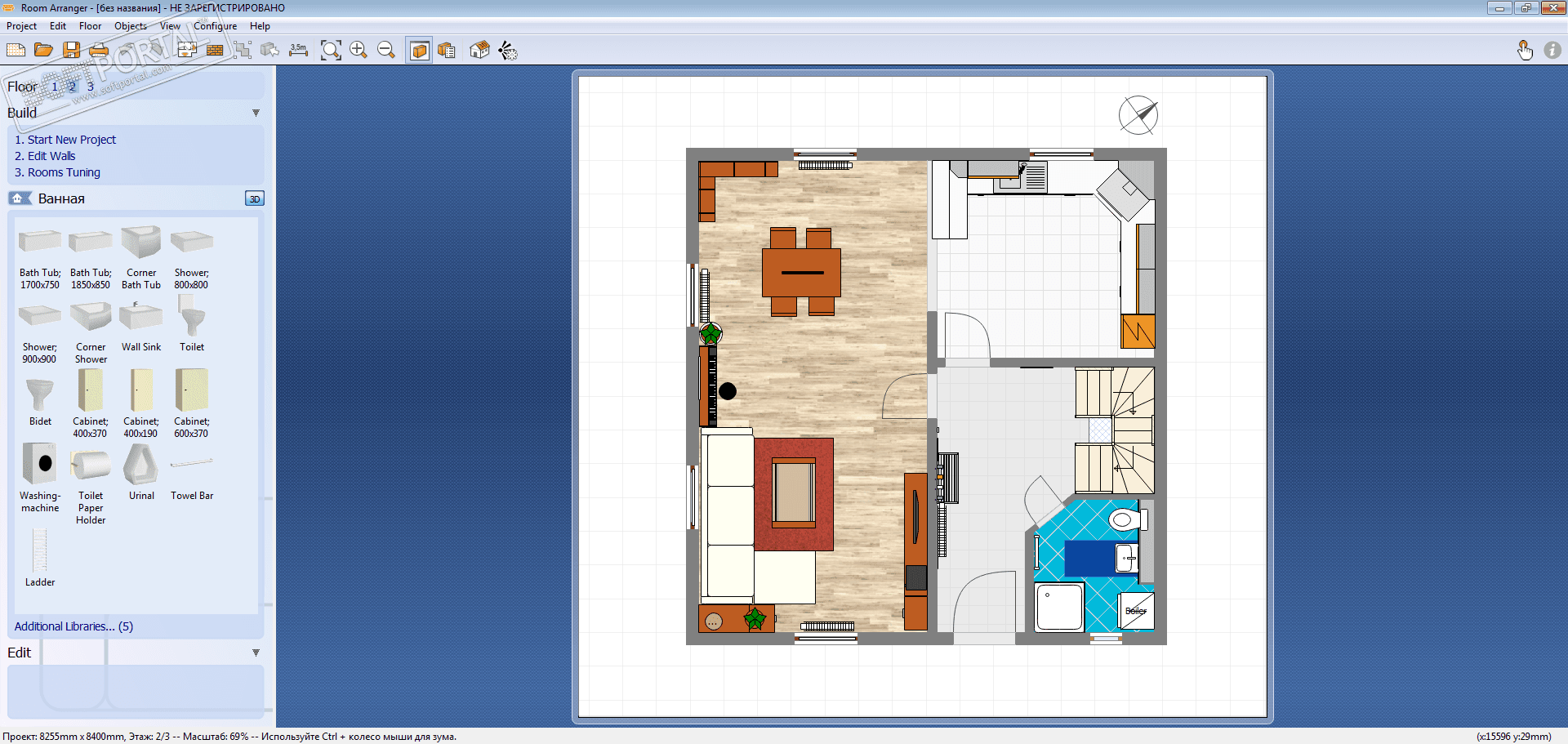
Task: Open the Configure menu
Action: [x=215, y=26]
